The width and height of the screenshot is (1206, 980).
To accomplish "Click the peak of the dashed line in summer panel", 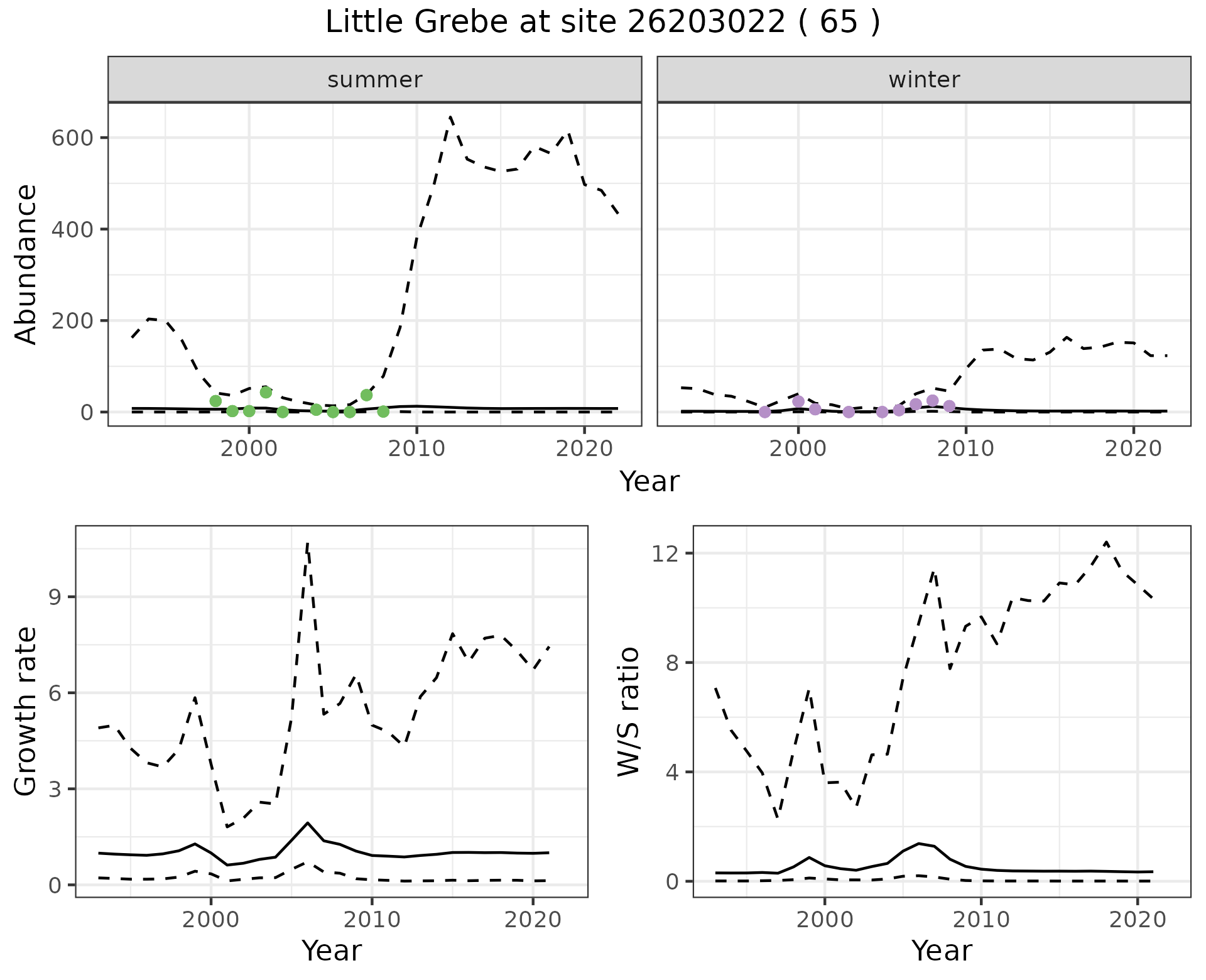I will click(x=450, y=117).
